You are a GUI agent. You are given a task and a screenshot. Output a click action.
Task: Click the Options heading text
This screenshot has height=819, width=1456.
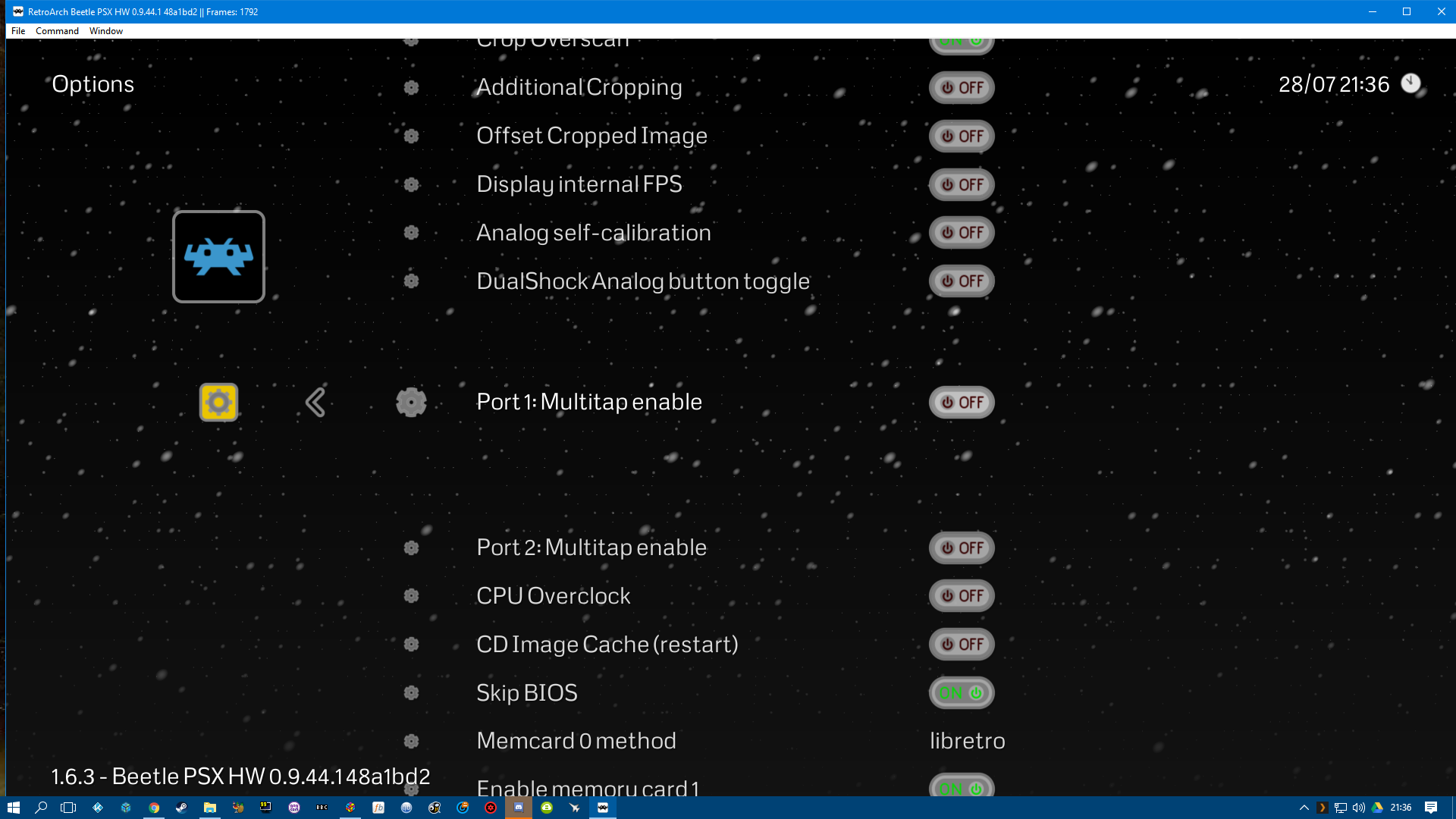93,84
